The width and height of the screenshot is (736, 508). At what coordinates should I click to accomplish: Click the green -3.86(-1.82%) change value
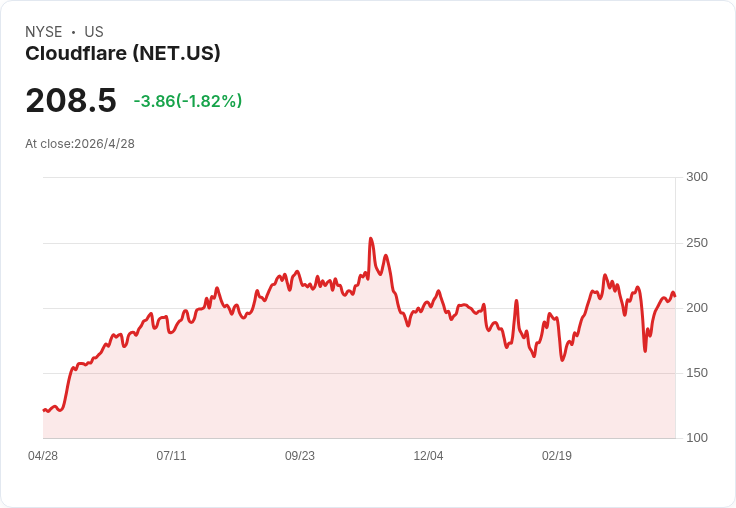pyautogui.click(x=188, y=101)
